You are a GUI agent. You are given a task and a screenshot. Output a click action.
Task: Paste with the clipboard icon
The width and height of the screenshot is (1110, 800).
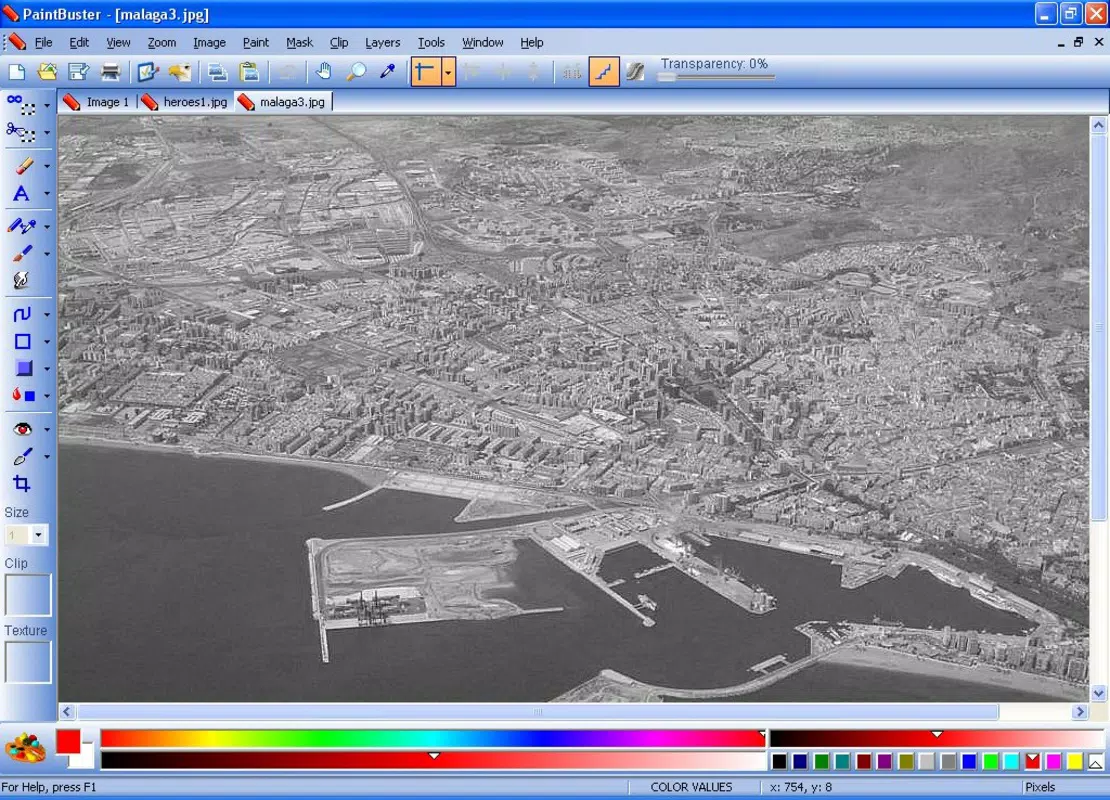tap(249, 72)
